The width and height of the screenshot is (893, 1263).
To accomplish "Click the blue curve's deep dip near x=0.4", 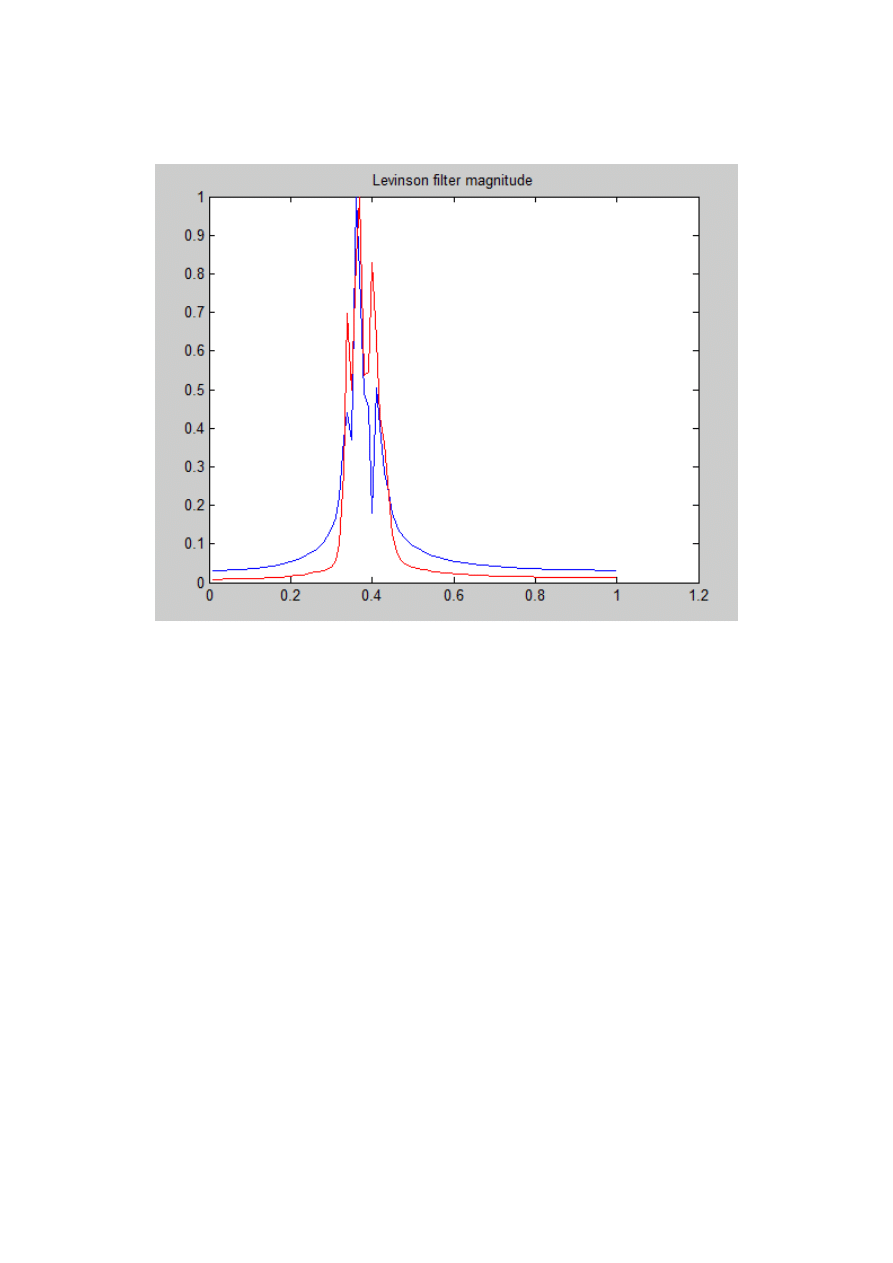I will tap(372, 512).
